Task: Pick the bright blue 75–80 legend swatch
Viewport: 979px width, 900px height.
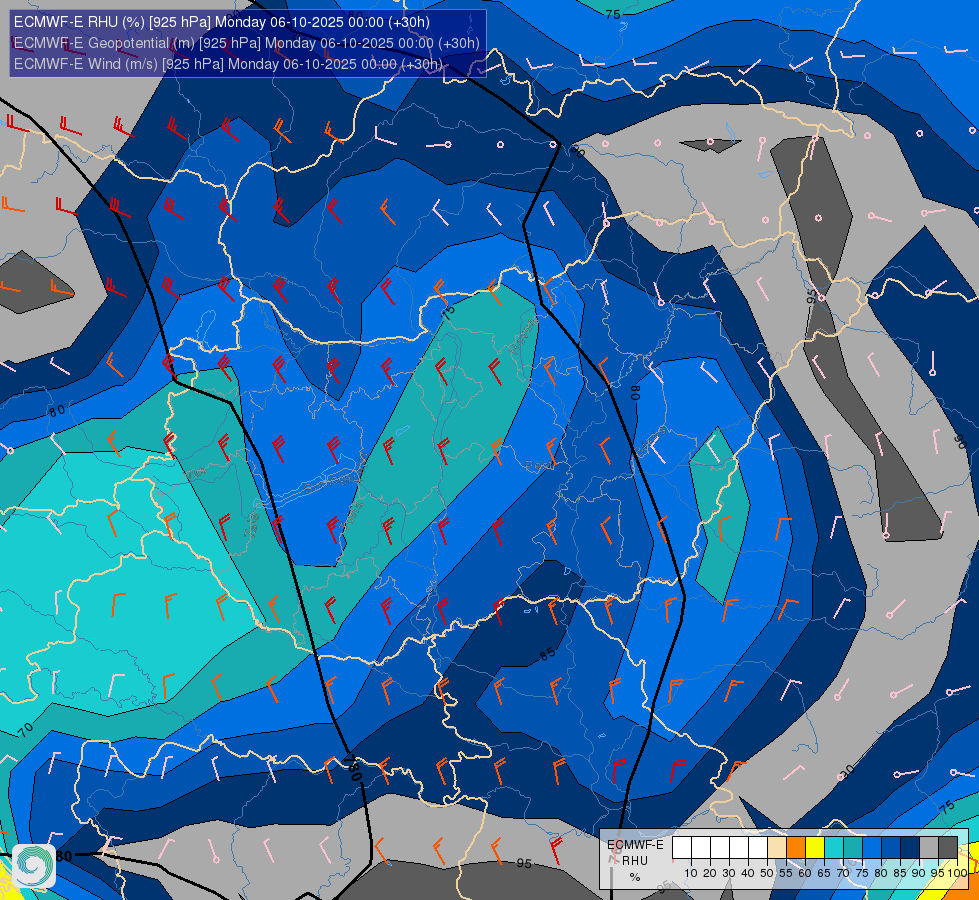Action: pyautogui.click(x=872, y=848)
